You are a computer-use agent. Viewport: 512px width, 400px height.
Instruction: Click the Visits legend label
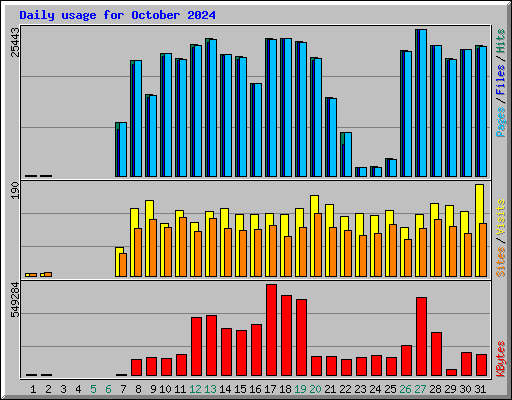pyautogui.click(x=500, y=217)
